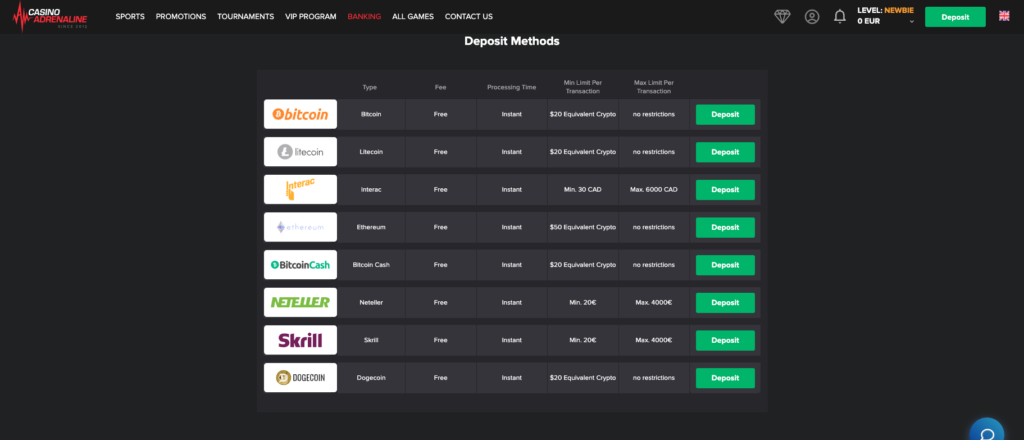Open the notifications bell
Image resolution: width=1024 pixels, height=440 pixels.
pos(840,17)
